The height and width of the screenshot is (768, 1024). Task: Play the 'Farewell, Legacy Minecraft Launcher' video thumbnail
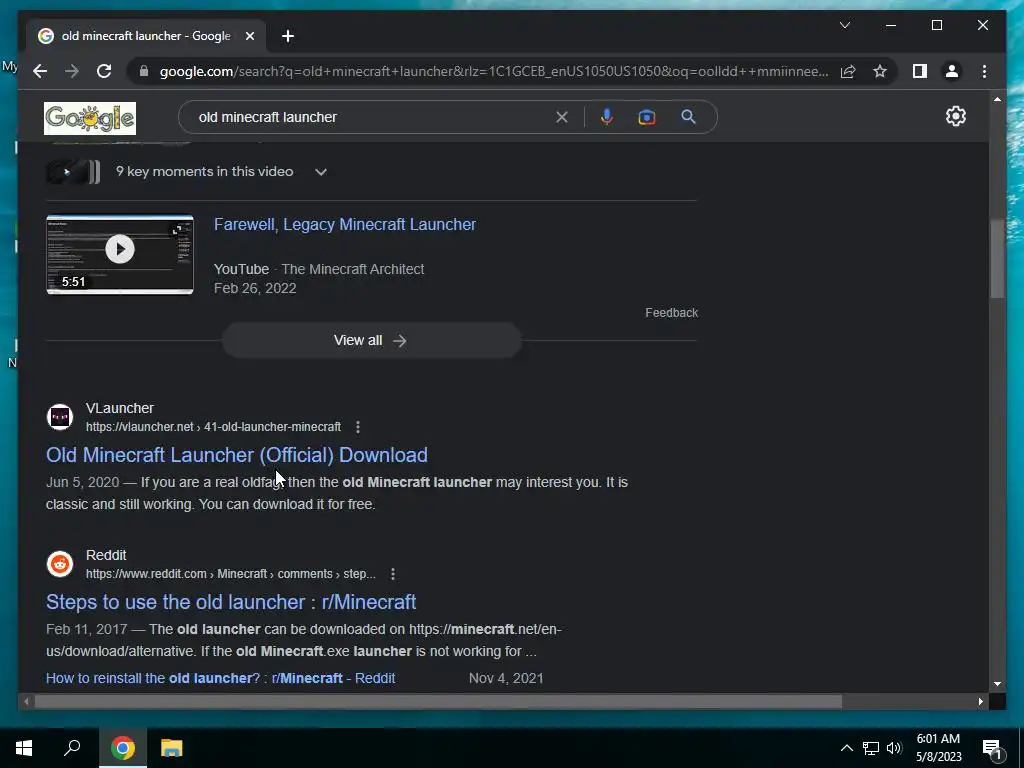(x=120, y=255)
